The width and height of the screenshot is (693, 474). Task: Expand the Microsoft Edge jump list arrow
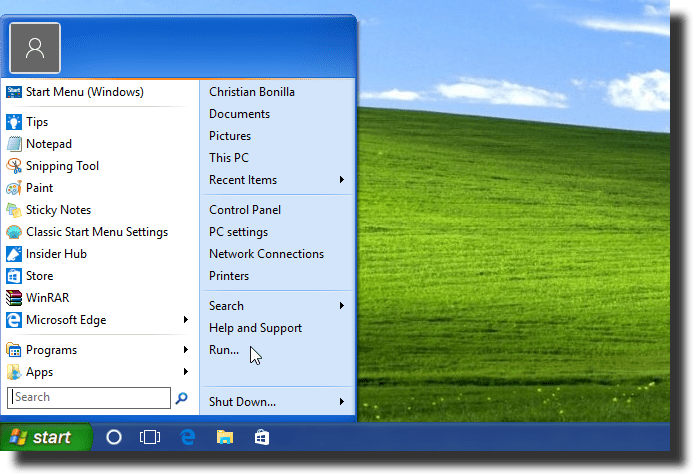click(186, 320)
